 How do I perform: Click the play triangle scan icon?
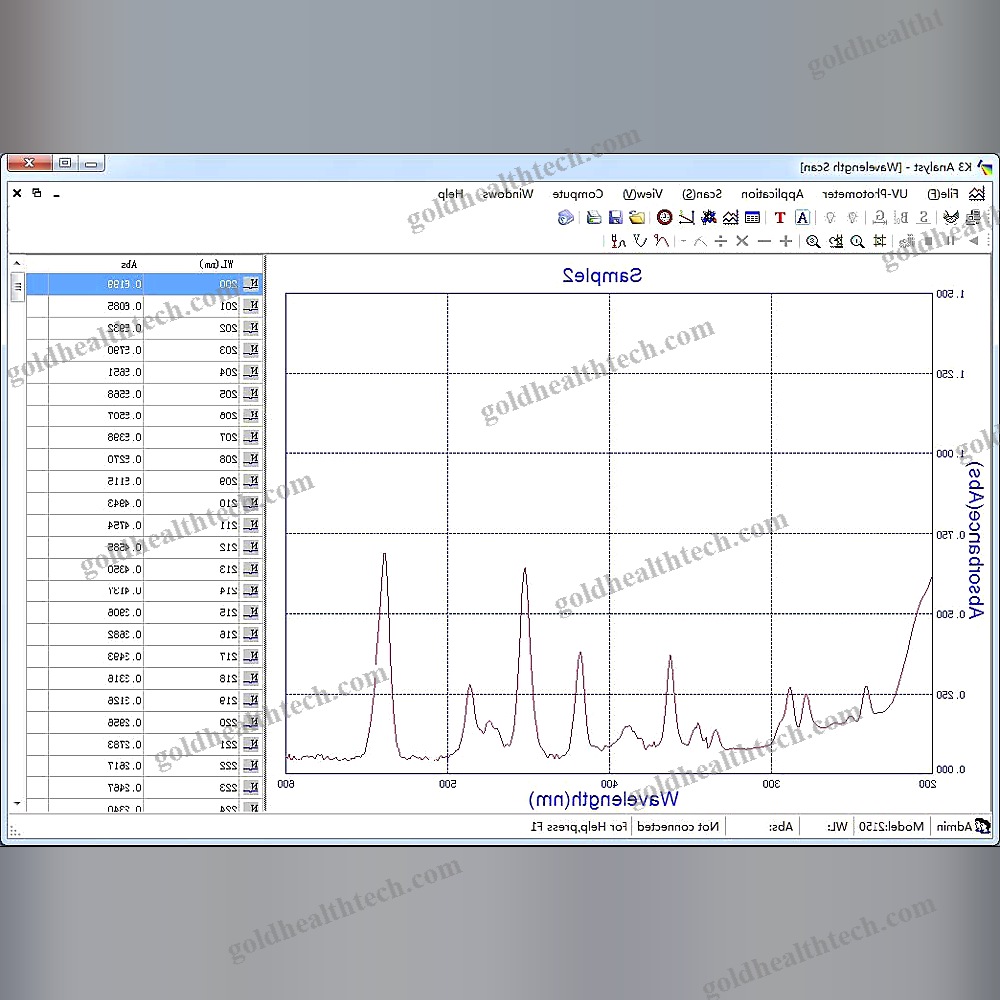click(973, 241)
